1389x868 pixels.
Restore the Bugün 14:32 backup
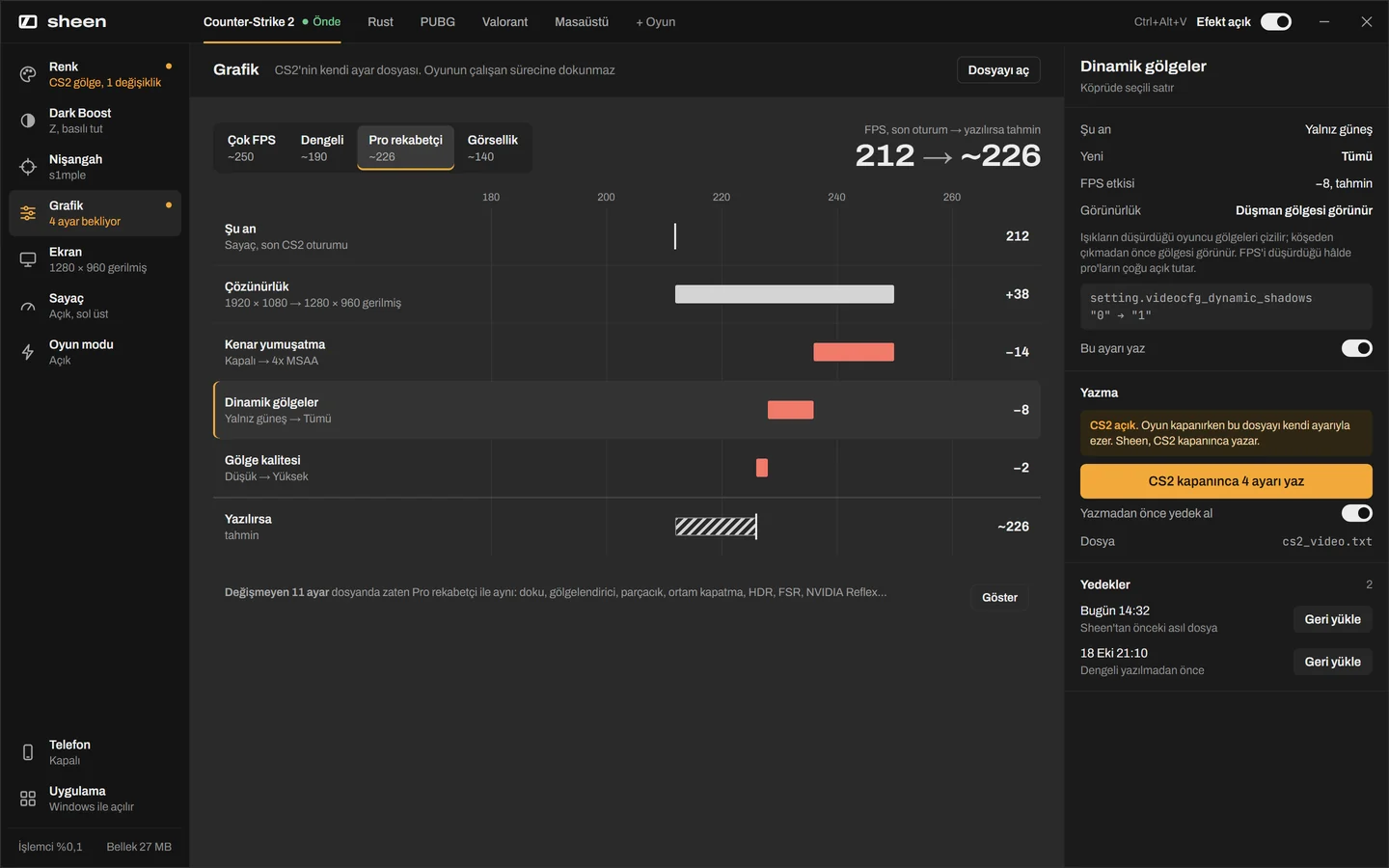tap(1332, 619)
